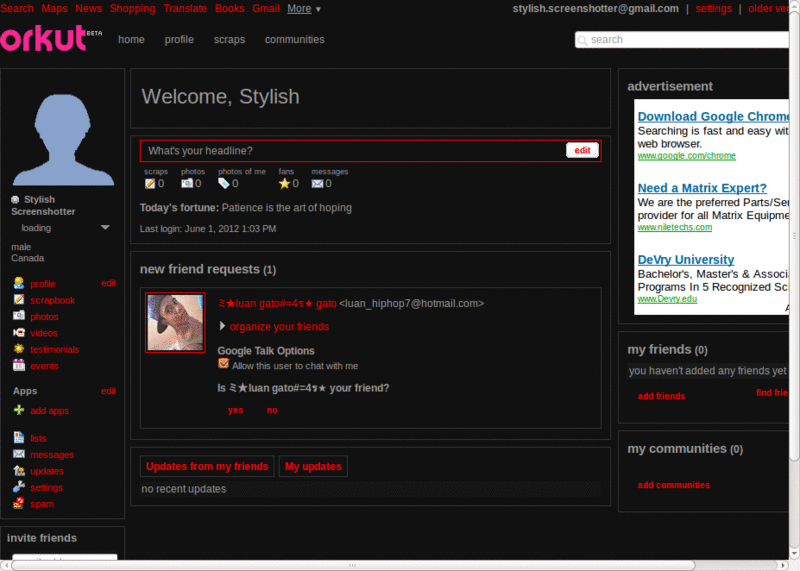
Task: Open Gmail link in top bar
Action: (x=266, y=9)
